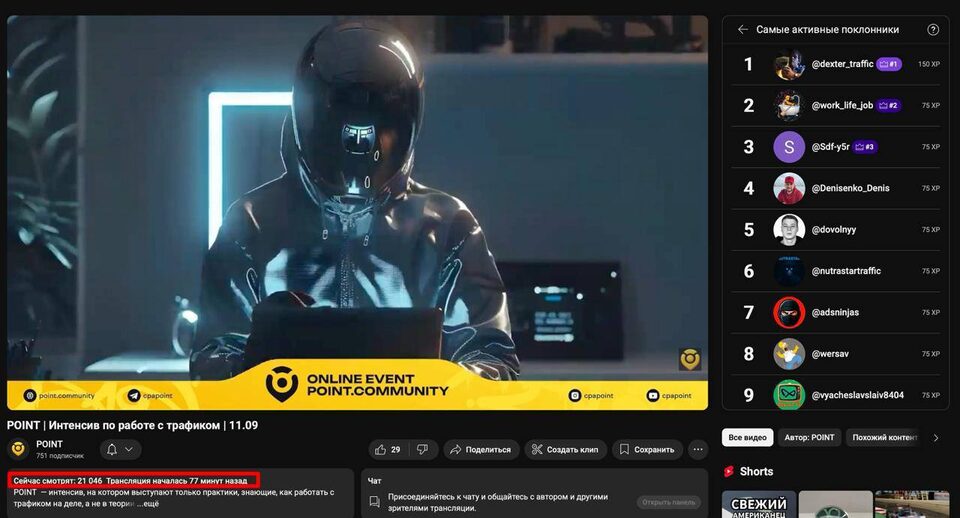
Task: Go back using the fans panel arrow
Action: click(742, 30)
